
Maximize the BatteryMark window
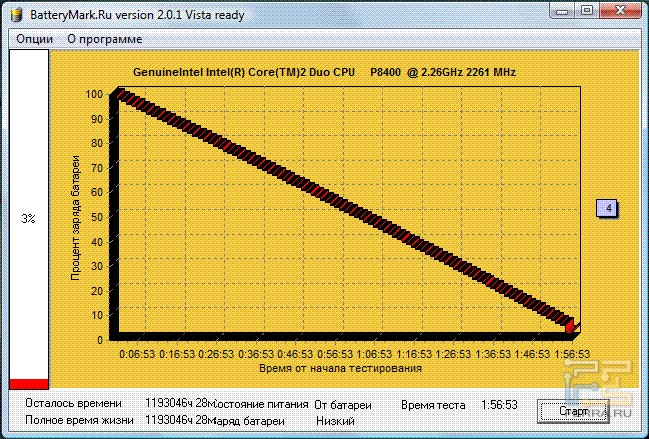click(587, 11)
